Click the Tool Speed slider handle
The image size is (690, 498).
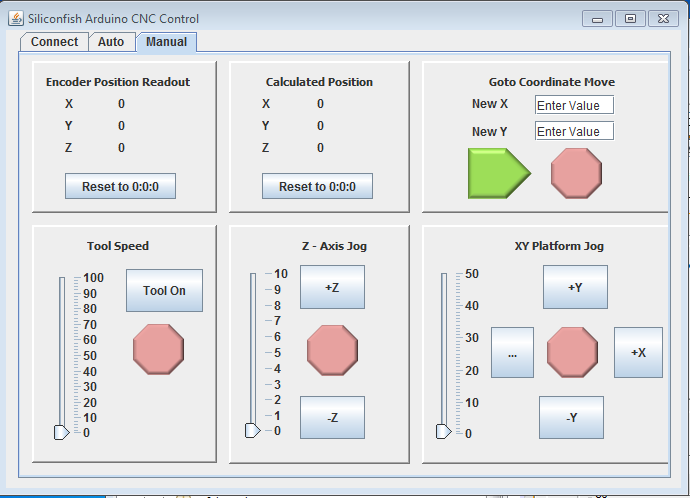pos(61,432)
